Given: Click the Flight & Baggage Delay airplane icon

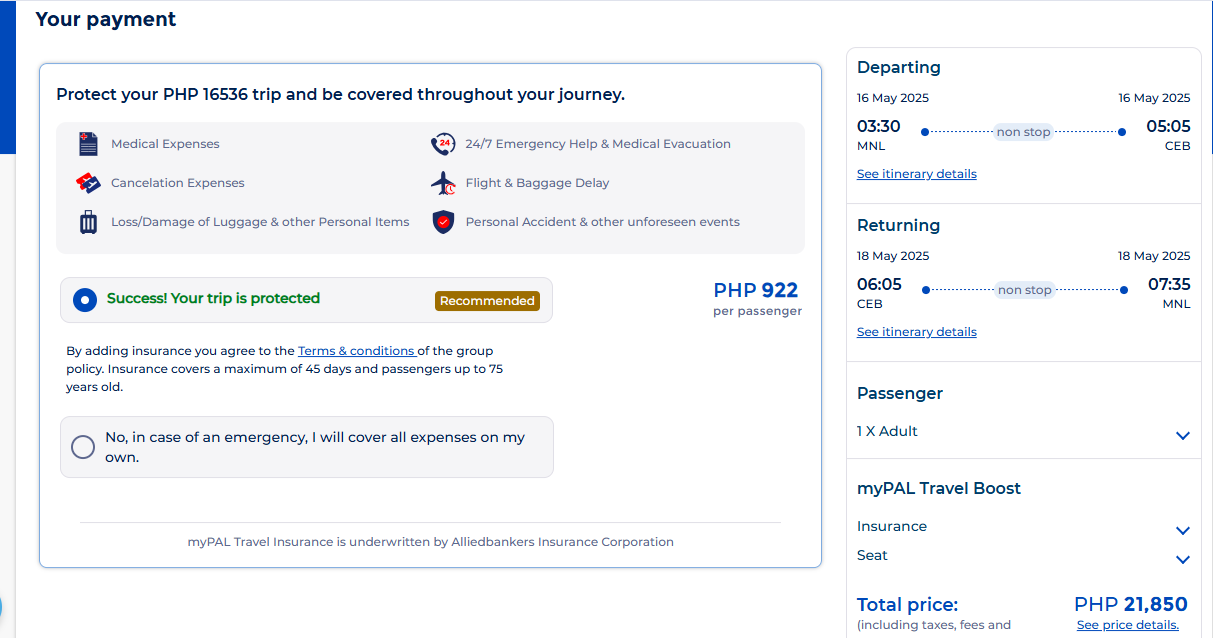Looking at the screenshot, I should click(443, 183).
